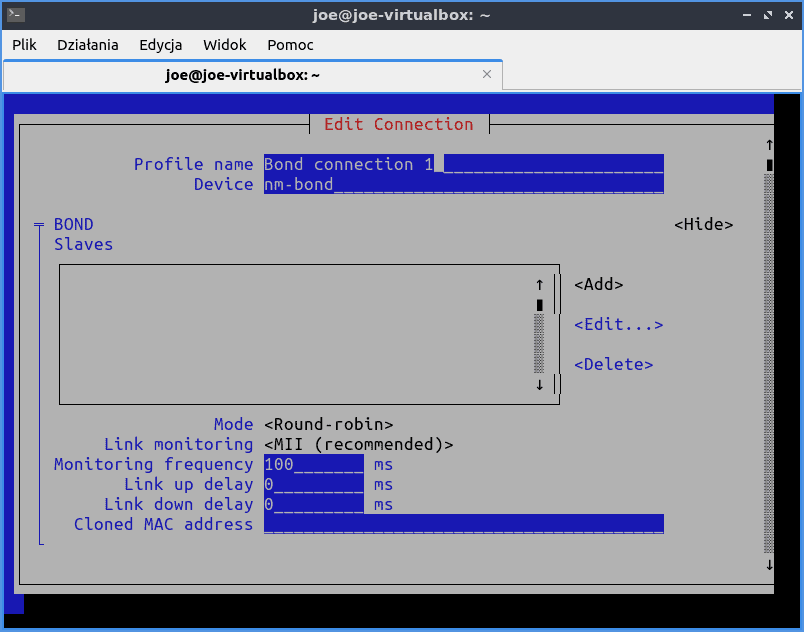The width and height of the screenshot is (804, 632).
Task: Click Add to attach a bond slave
Action: click(x=597, y=284)
